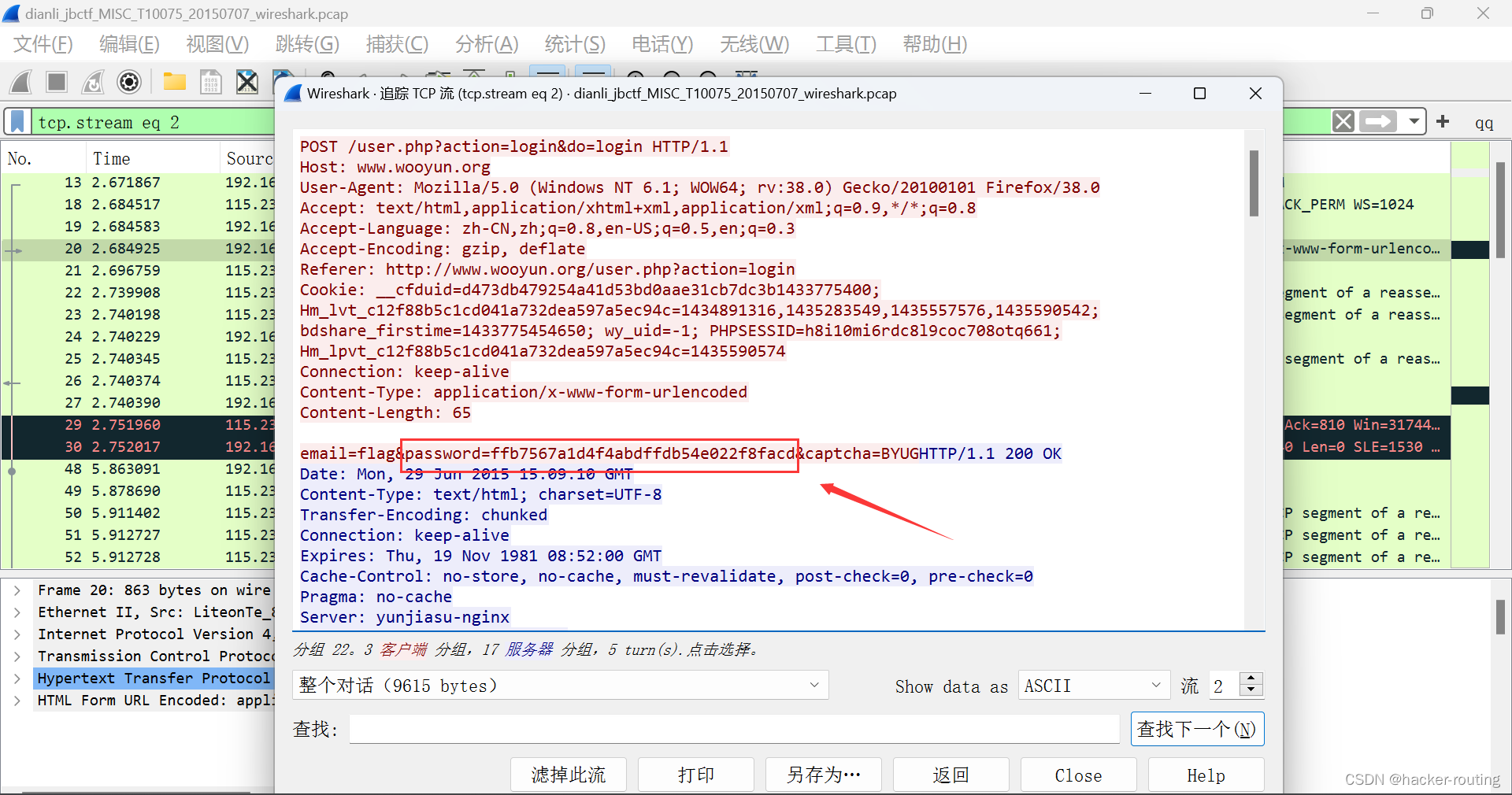Click the qq saved filter button
This screenshot has width=1512, height=795.
click(1484, 123)
